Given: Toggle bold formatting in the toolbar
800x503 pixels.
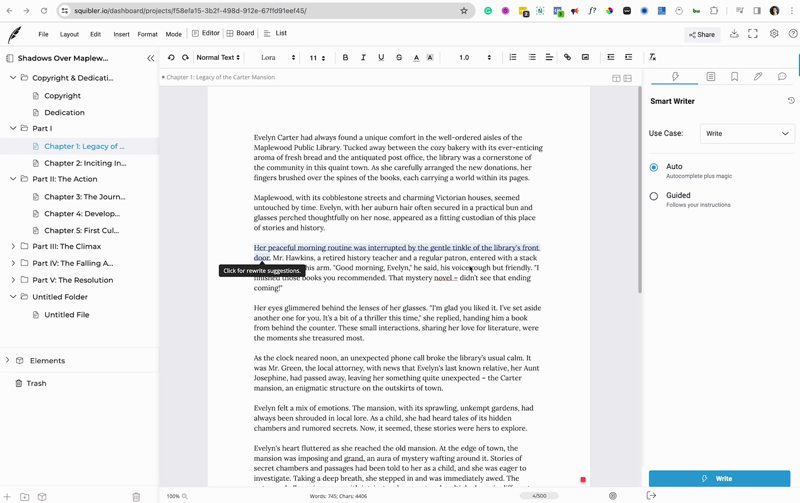Looking at the screenshot, I should click(345, 58).
